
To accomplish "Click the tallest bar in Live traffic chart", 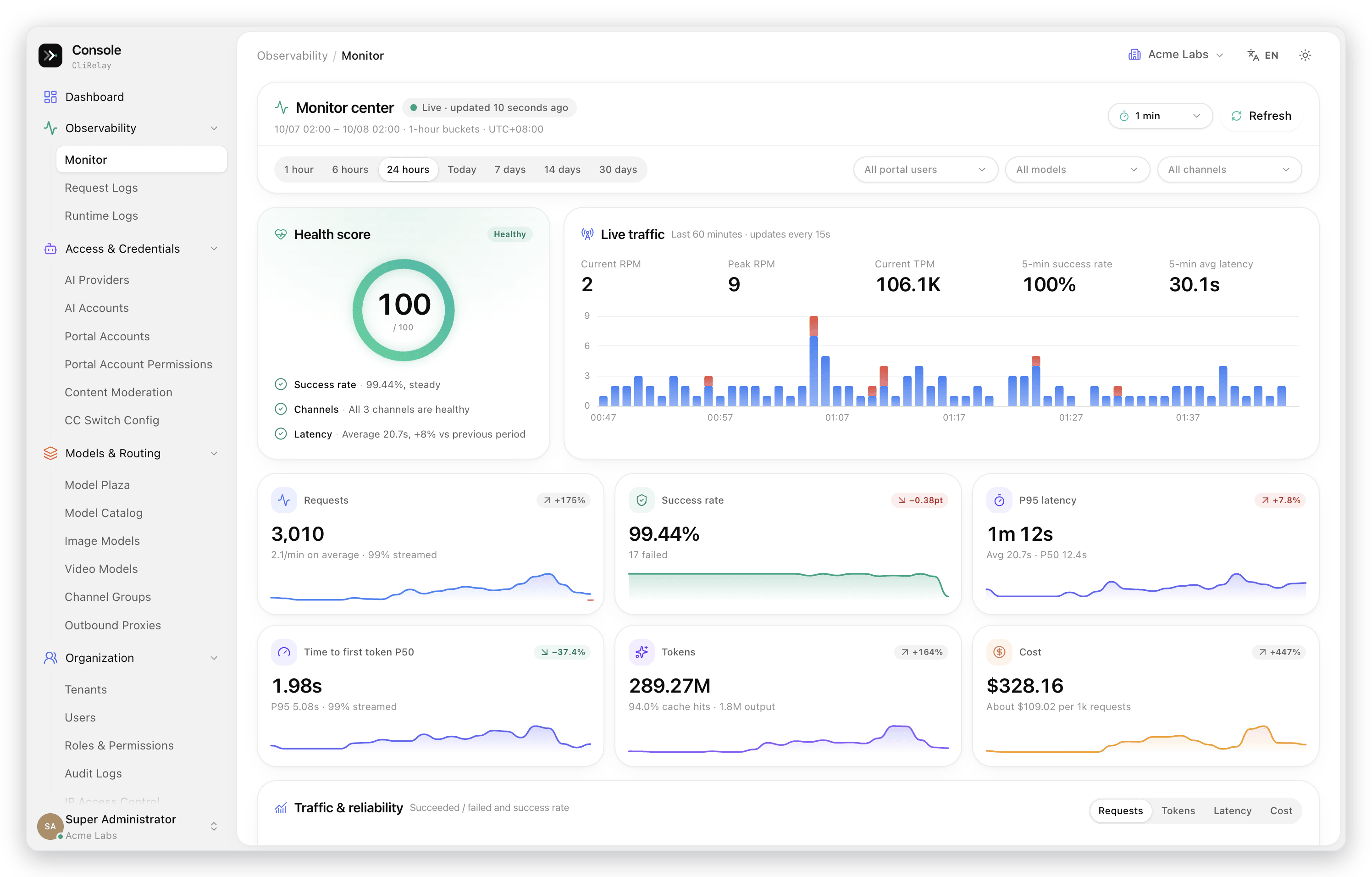I will [813, 361].
